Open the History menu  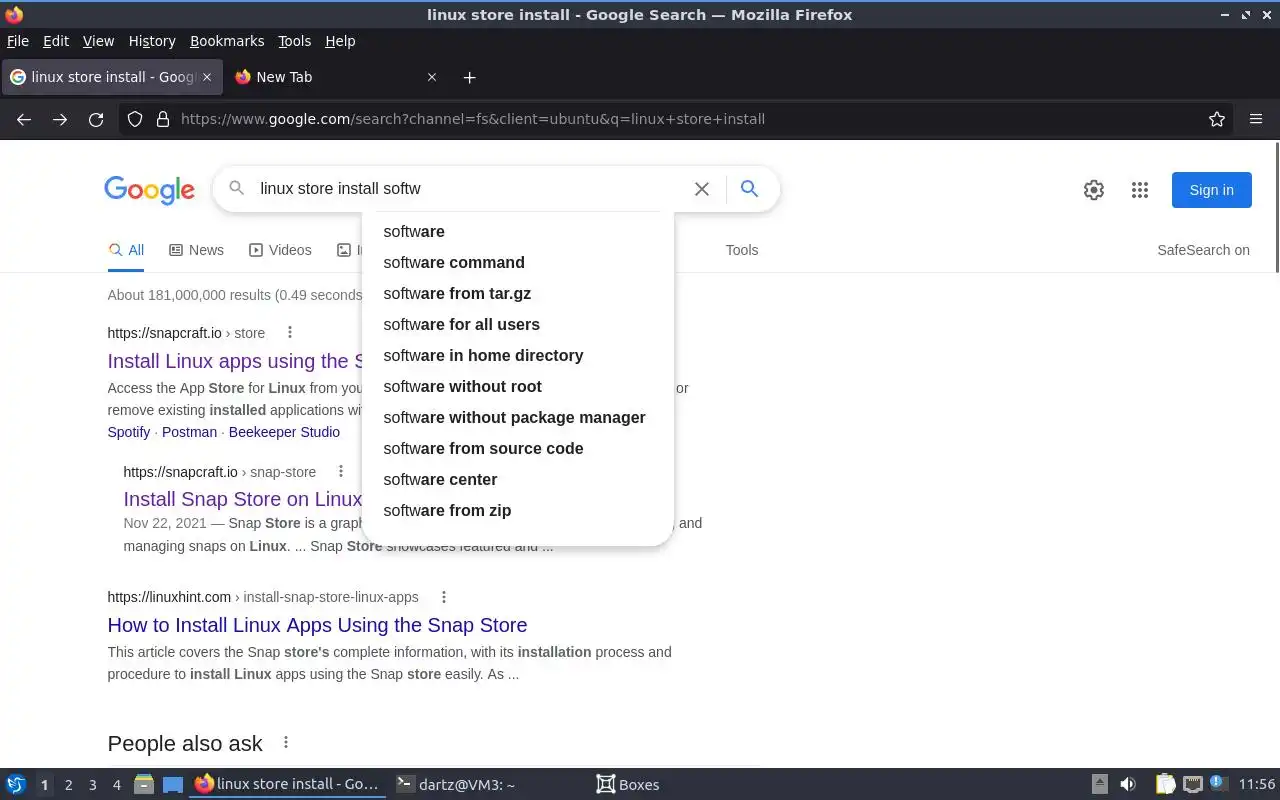152,41
